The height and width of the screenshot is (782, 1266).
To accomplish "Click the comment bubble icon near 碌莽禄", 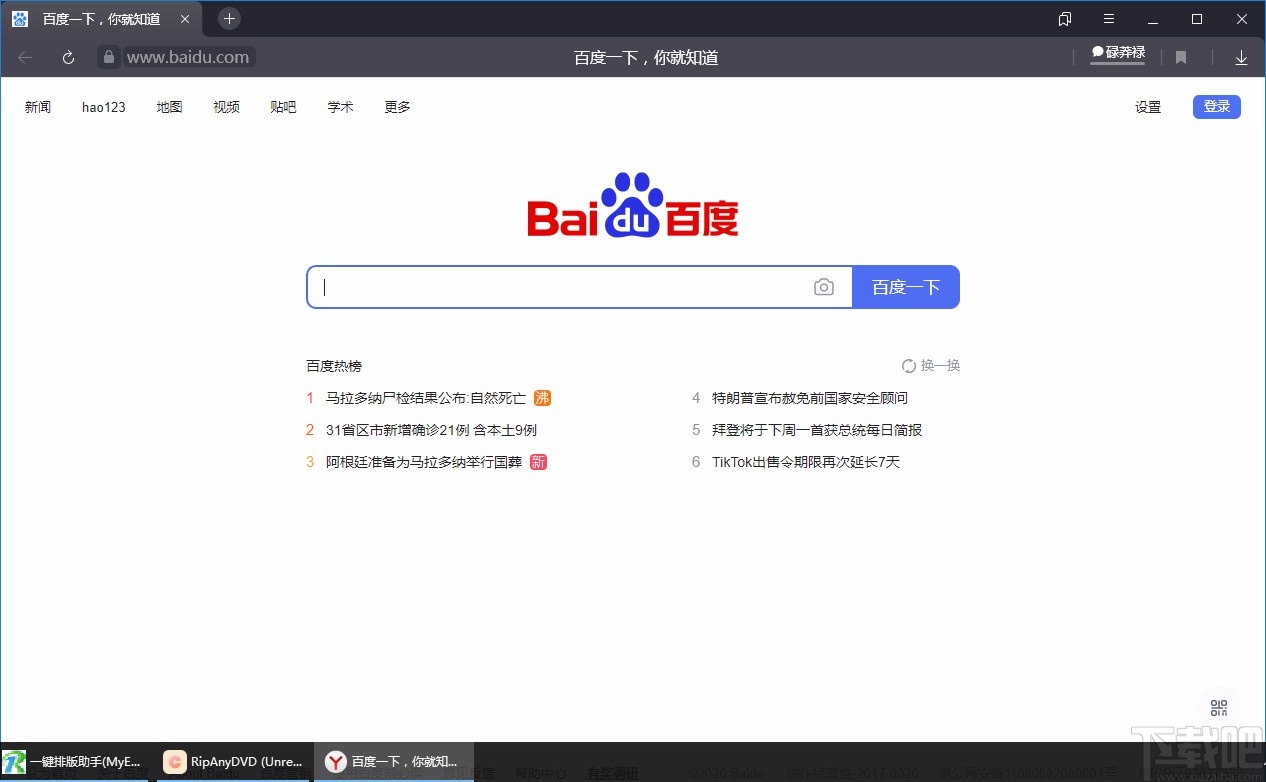I will [x=1098, y=52].
